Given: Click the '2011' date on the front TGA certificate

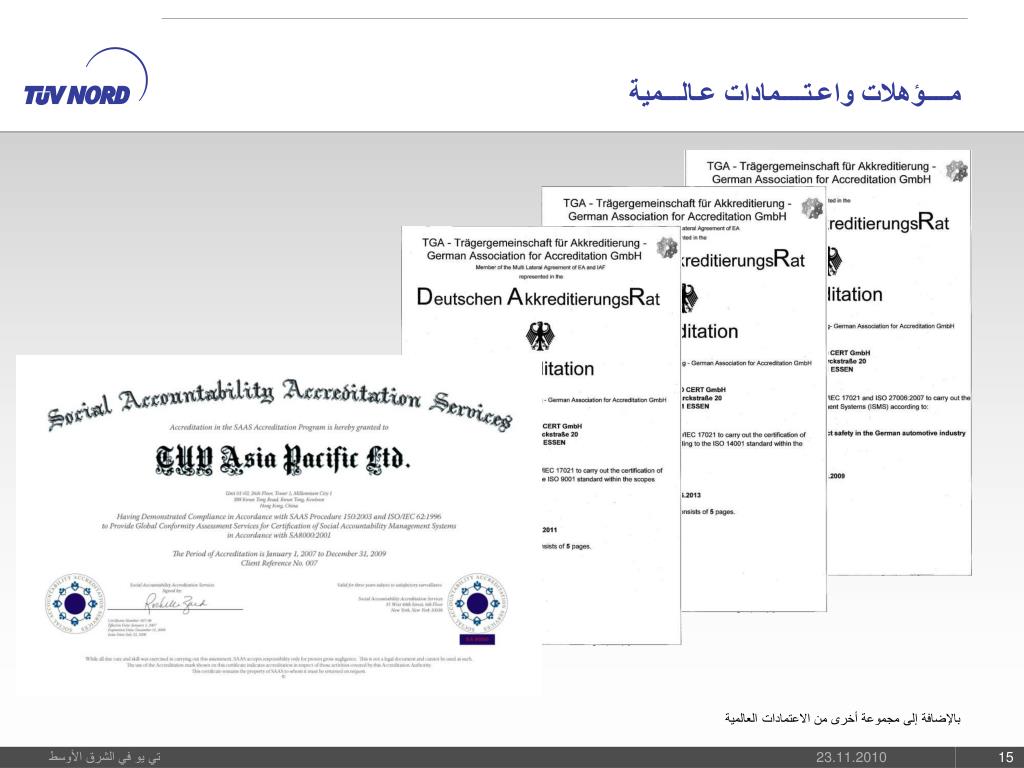Looking at the screenshot, I should tap(550, 530).
